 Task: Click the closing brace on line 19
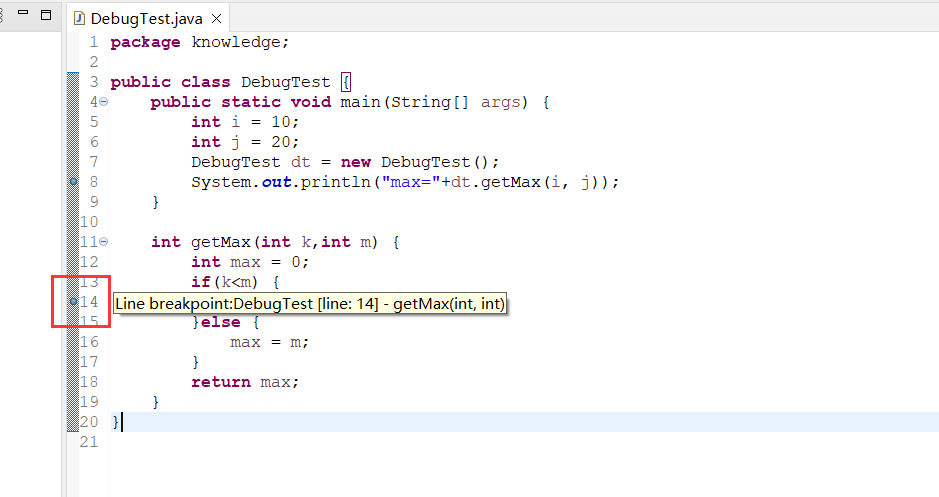(156, 402)
